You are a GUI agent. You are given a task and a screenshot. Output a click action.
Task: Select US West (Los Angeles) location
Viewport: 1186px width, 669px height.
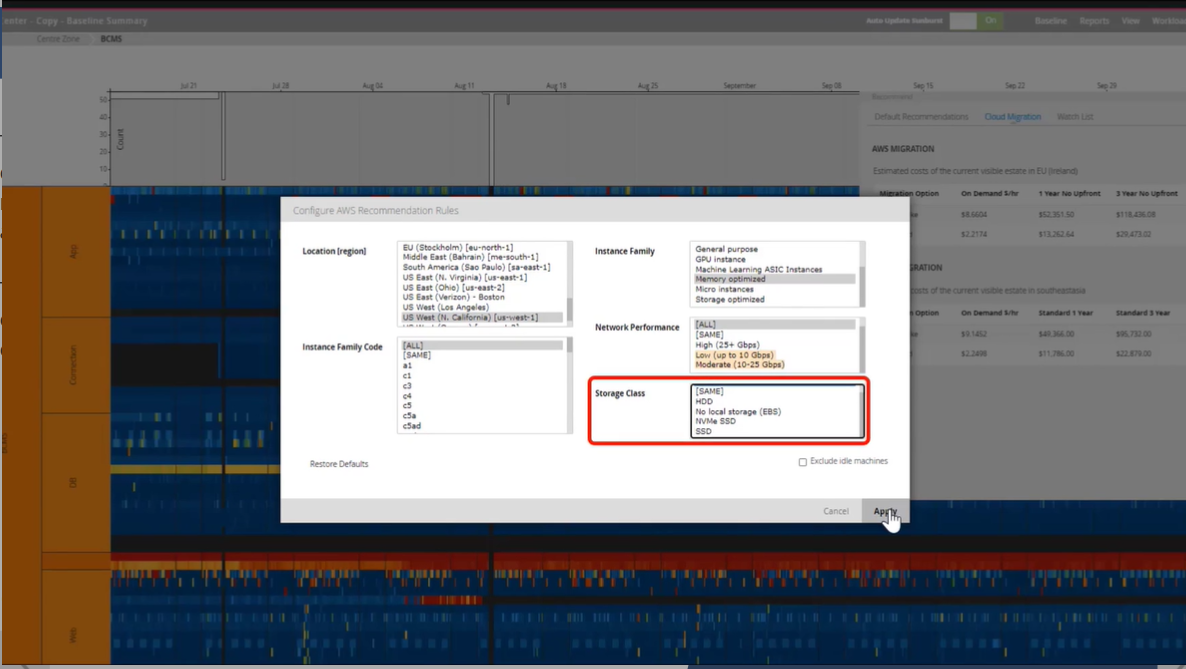446,307
